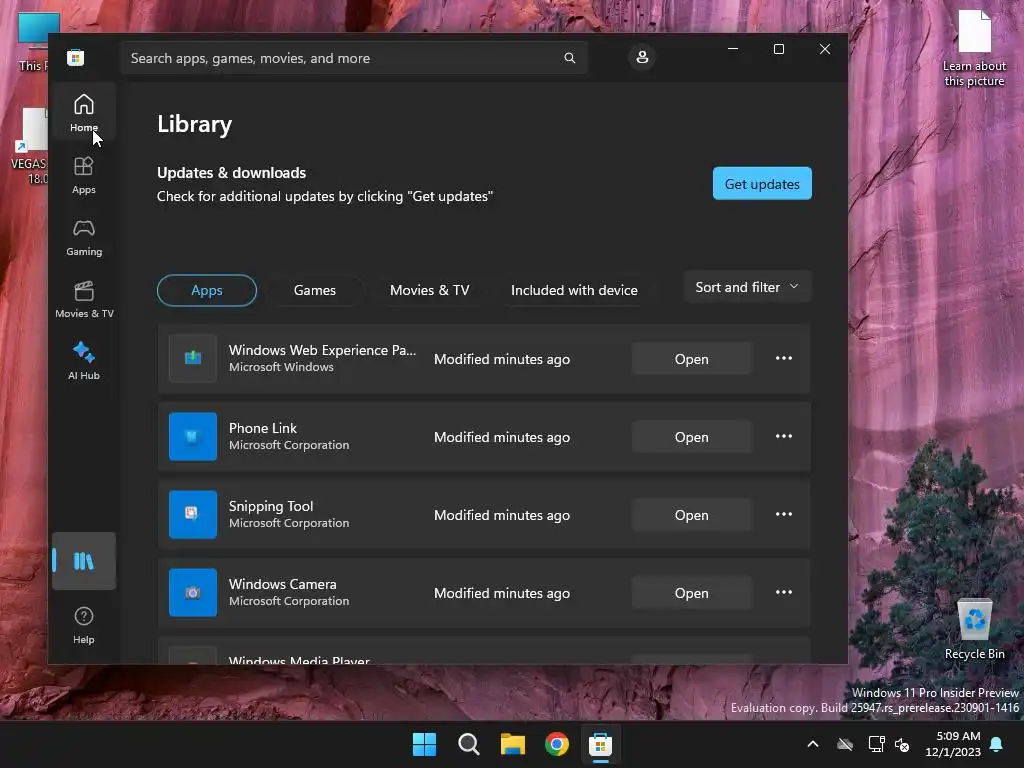Click Microsoft Store taskbar icon
The height and width of the screenshot is (768, 1024).
(600, 744)
